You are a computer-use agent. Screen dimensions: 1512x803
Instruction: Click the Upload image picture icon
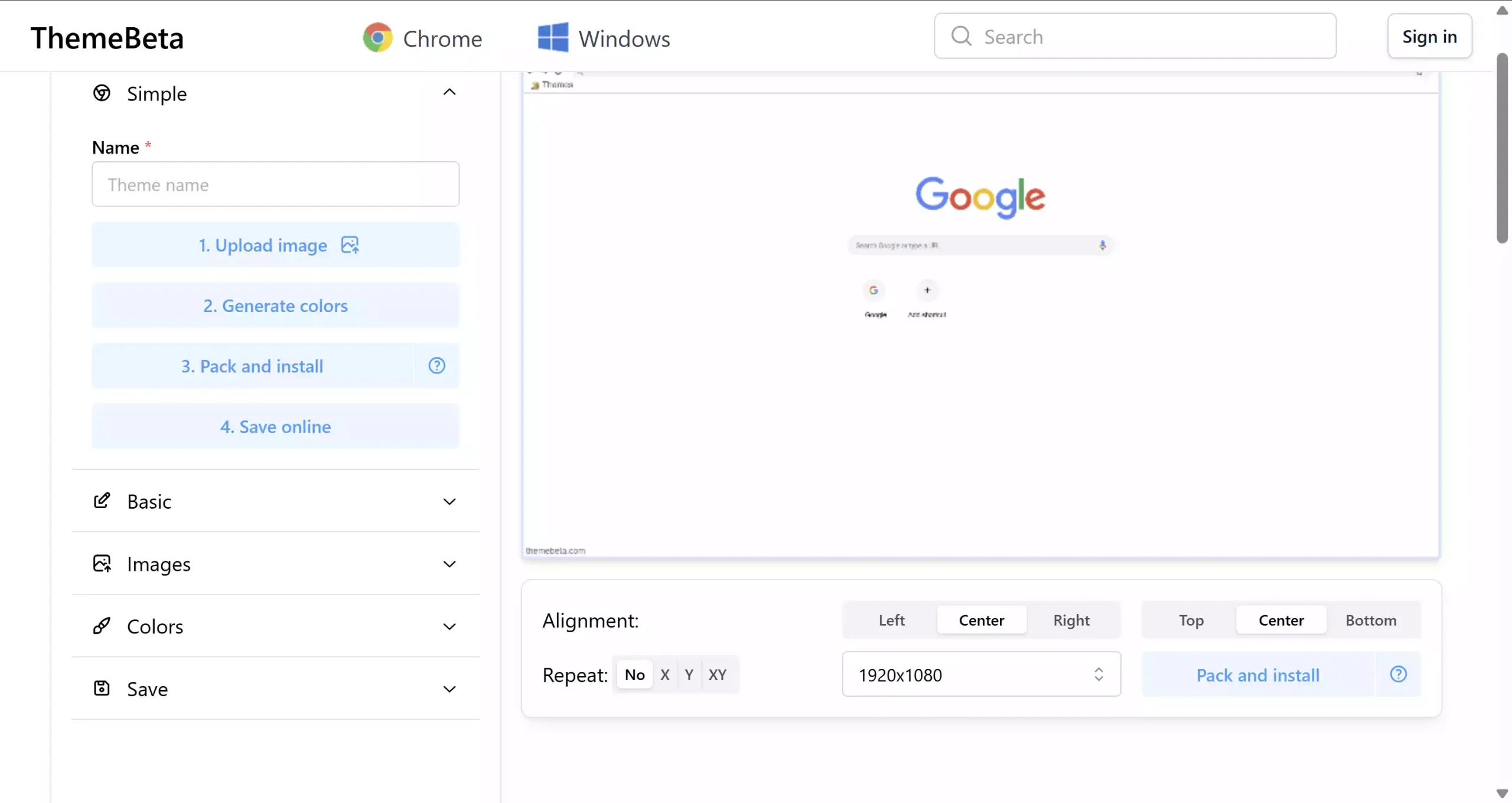(350, 245)
